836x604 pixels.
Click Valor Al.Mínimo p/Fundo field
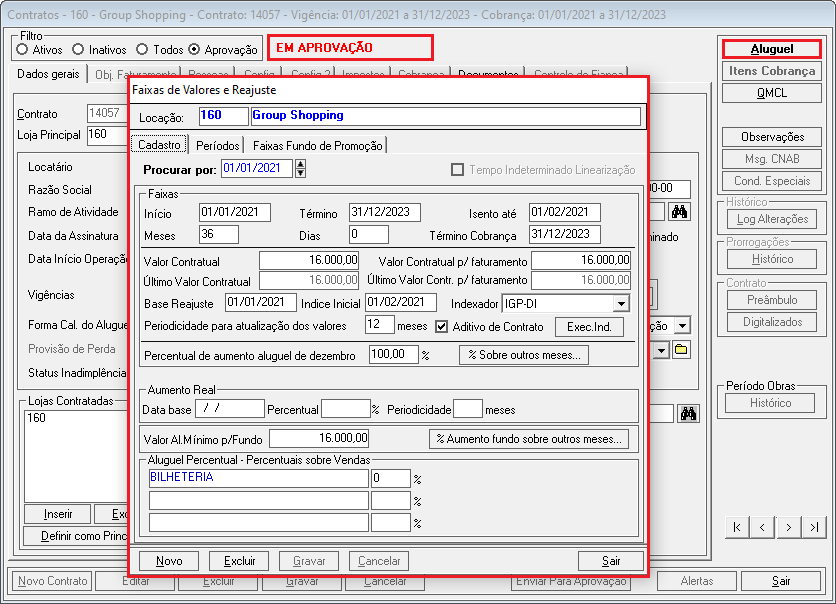click(x=319, y=439)
